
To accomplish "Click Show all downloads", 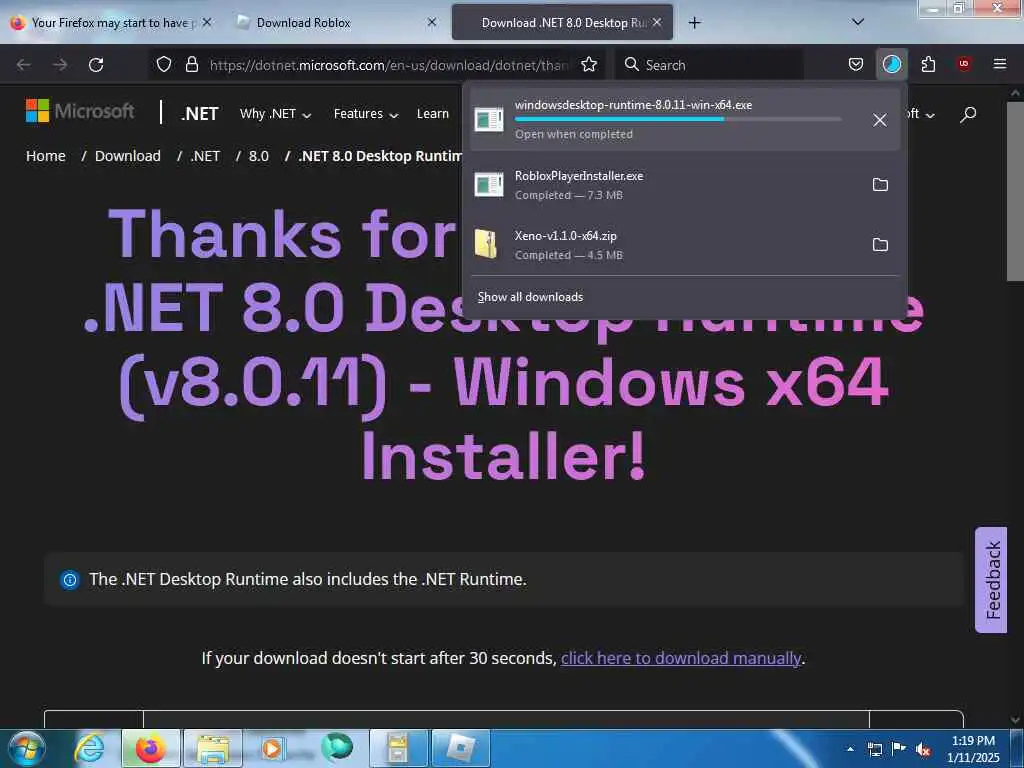I will (x=530, y=297).
